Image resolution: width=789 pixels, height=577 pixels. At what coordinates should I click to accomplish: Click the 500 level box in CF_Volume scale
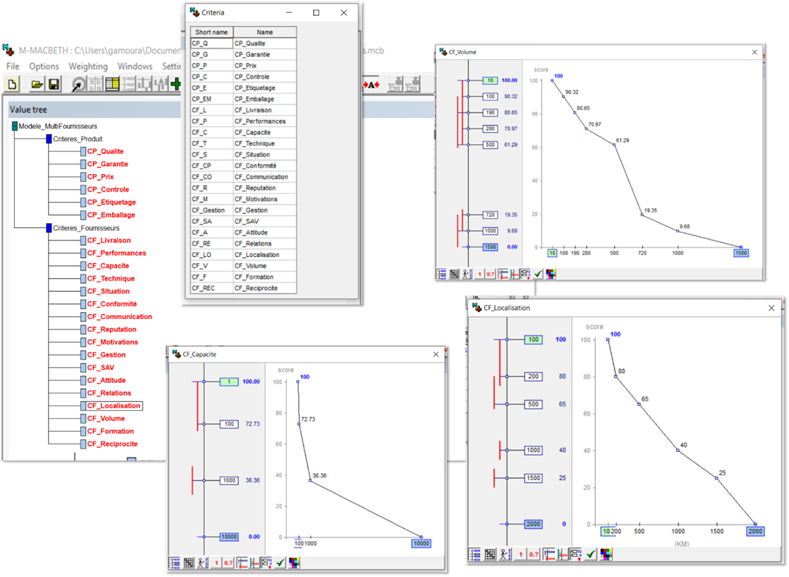click(x=490, y=145)
